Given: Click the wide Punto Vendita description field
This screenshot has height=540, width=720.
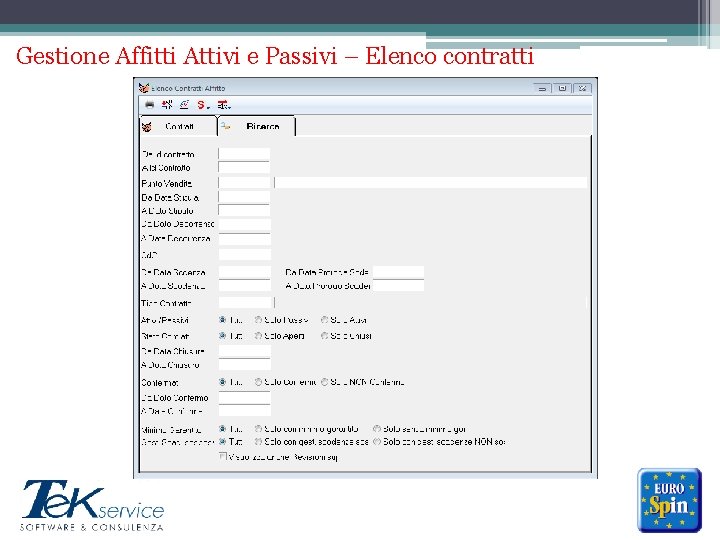Looking at the screenshot, I should click(431, 183).
